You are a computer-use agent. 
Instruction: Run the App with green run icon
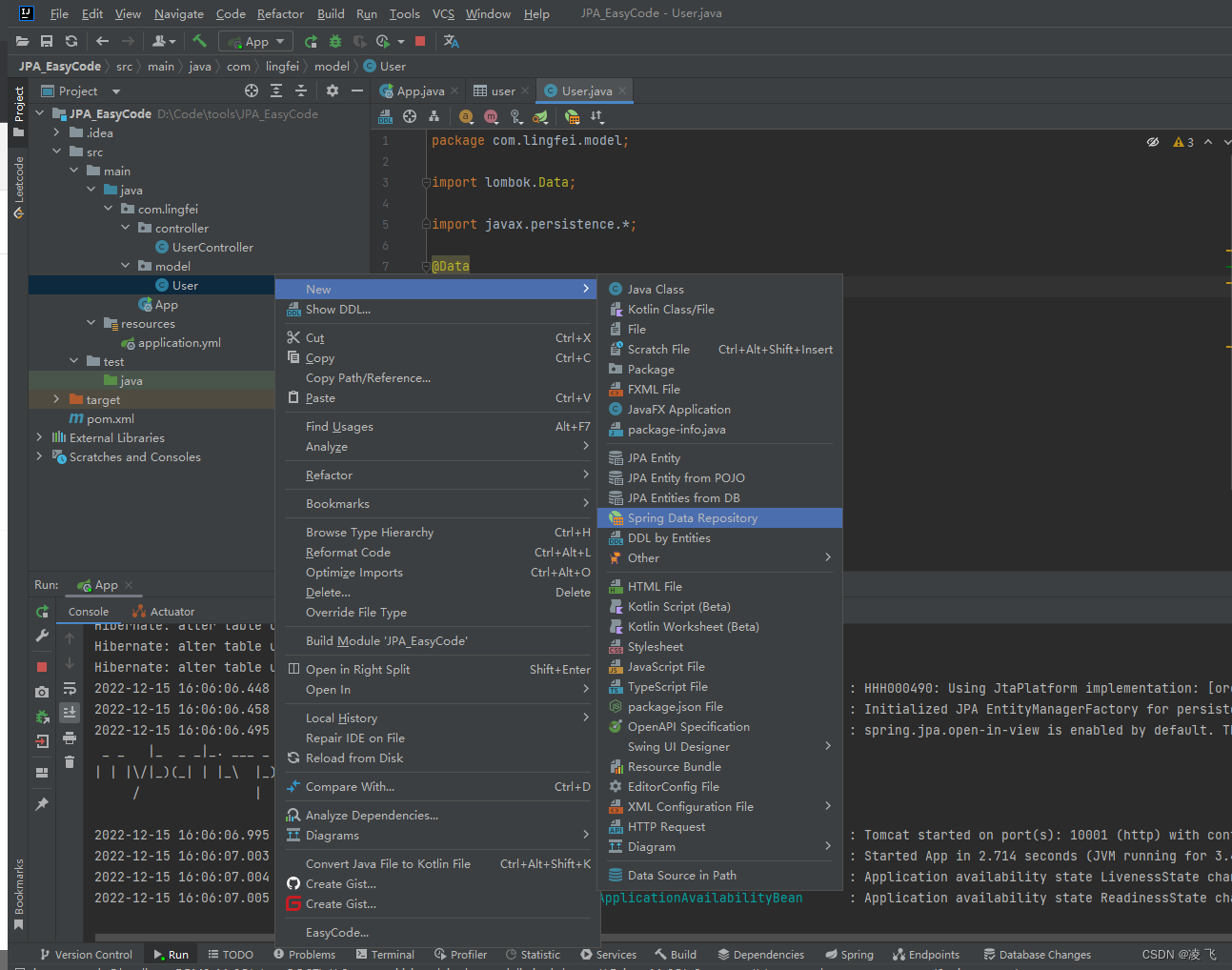tap(311, 41)
